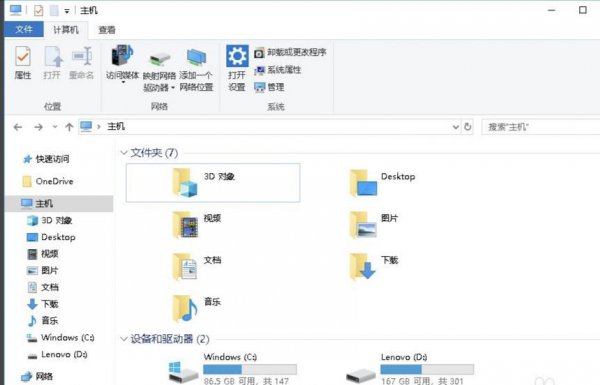Click 管理 in the ribbon

269,87
